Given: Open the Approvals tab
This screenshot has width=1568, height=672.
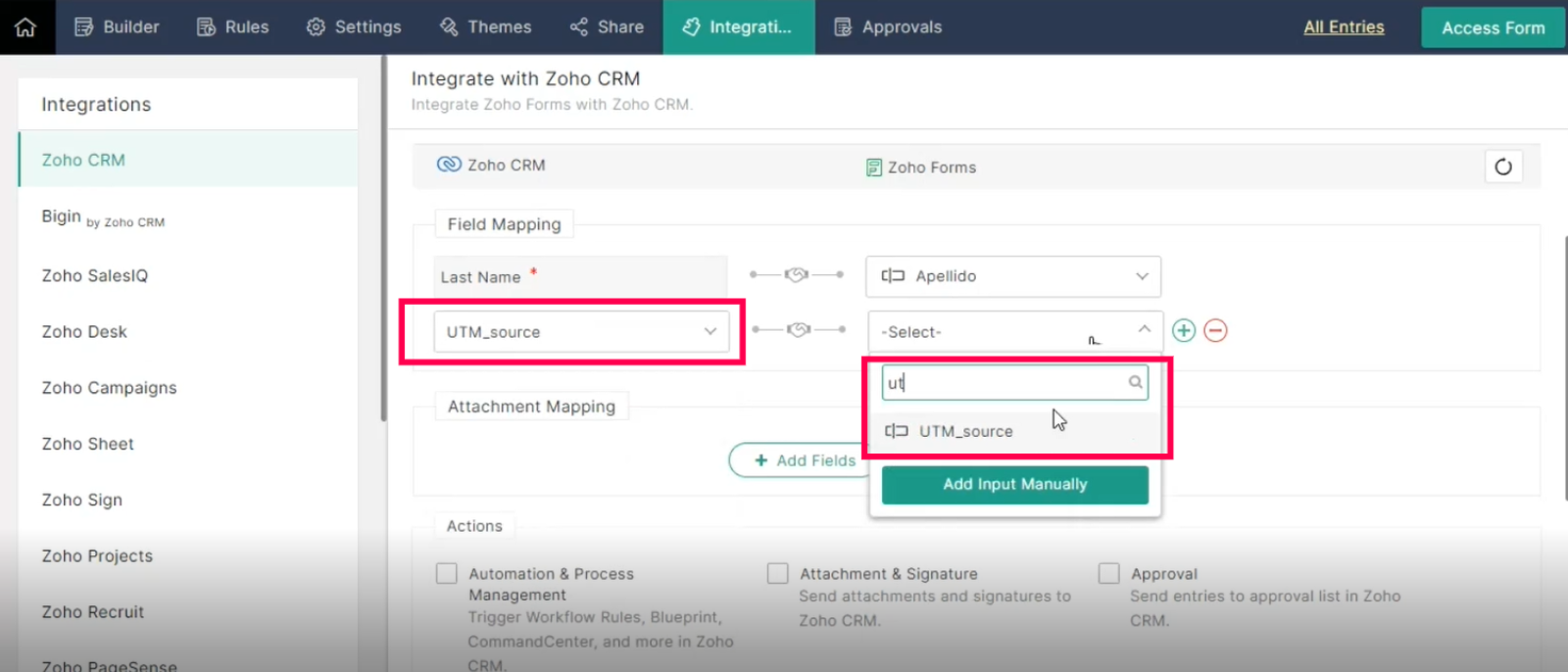Looking at the screenshot, I should click(x=888, y=27).
